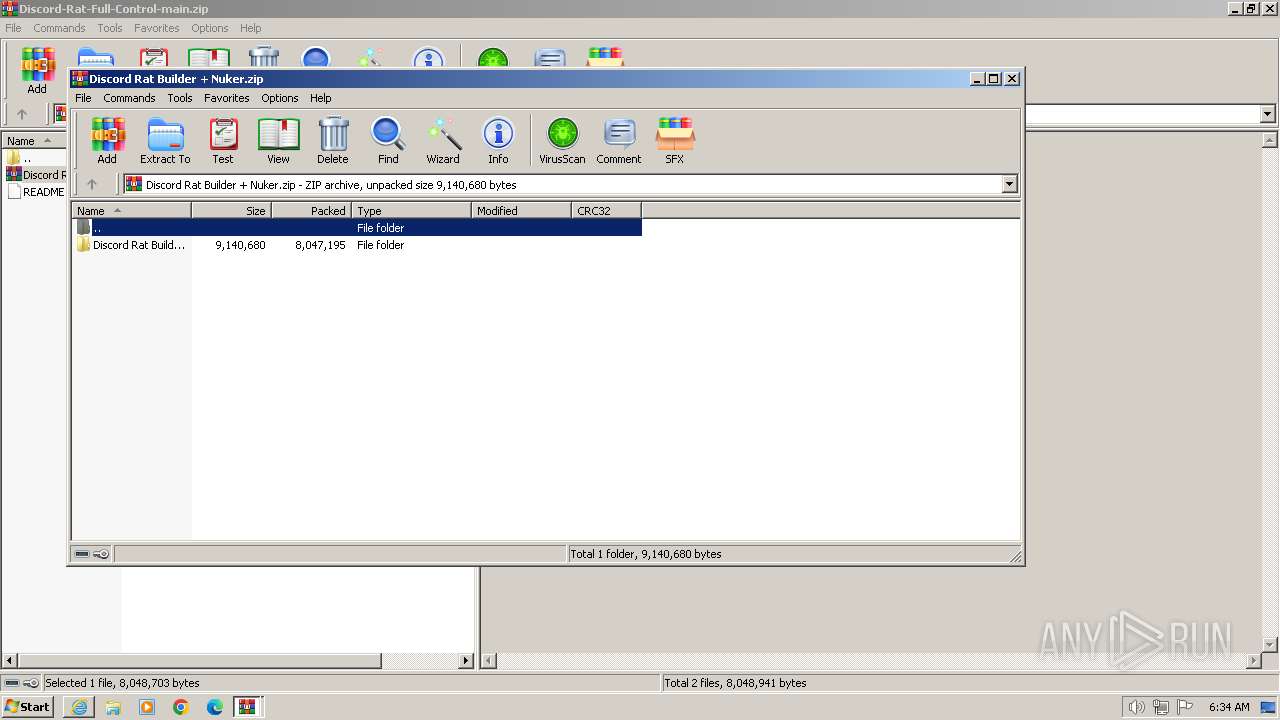Click the 8,047,195 packed size cell
Screen dimensions: 1280x720
pos(320,245)
